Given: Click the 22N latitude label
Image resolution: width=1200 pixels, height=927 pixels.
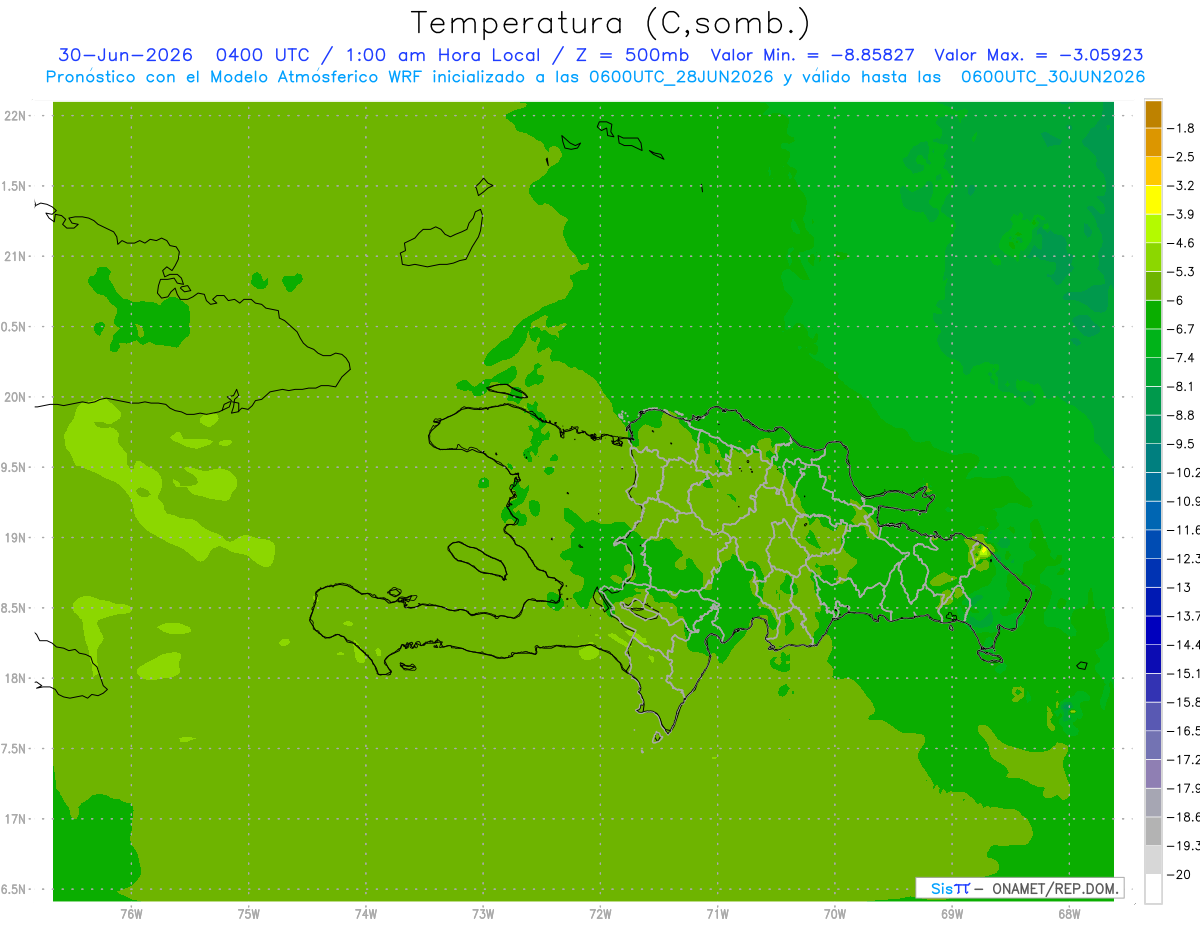Looking at the screenshot, I should [x=15, y=116].
